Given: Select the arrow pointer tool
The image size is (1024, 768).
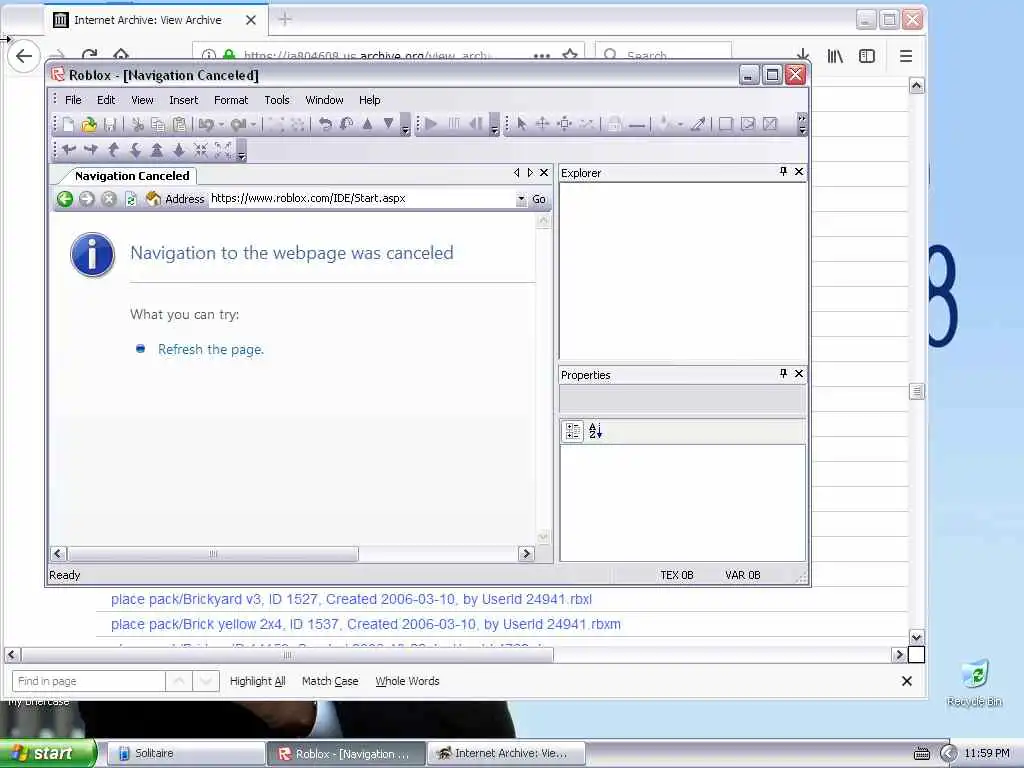Looking at the screenshot, I should [521, 123].
